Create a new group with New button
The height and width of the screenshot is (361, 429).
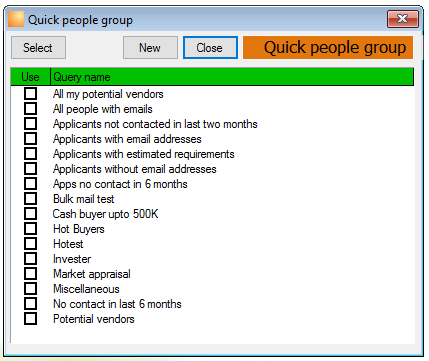pyautogui.click(x=150, y=48)
